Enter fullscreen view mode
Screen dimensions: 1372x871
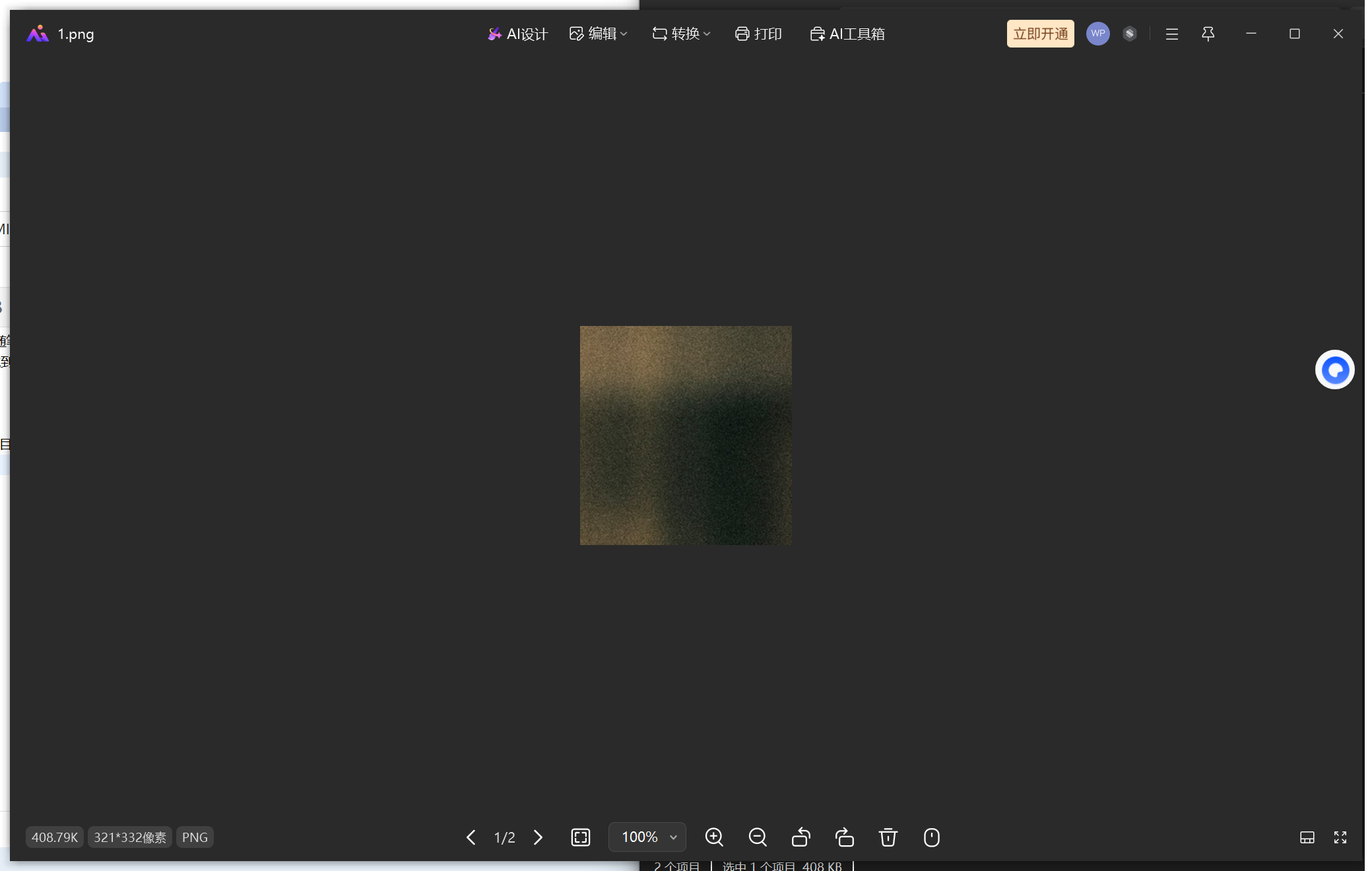pyautogui.click(x=1340, y=837)
